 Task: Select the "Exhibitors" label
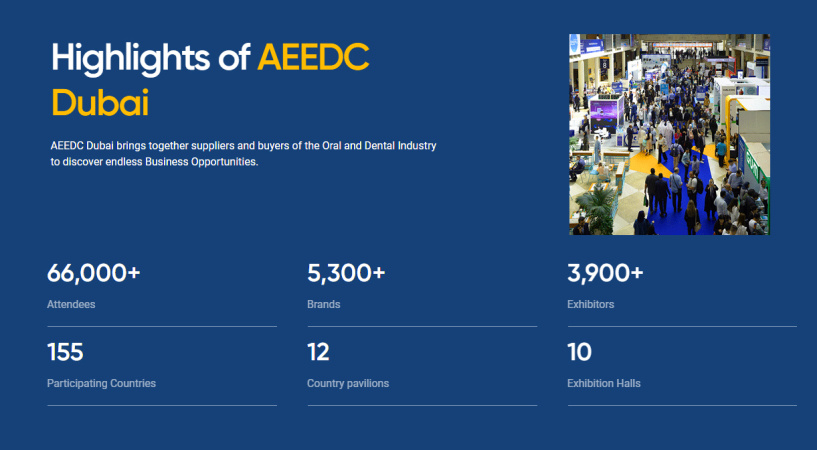click(591, 304)
